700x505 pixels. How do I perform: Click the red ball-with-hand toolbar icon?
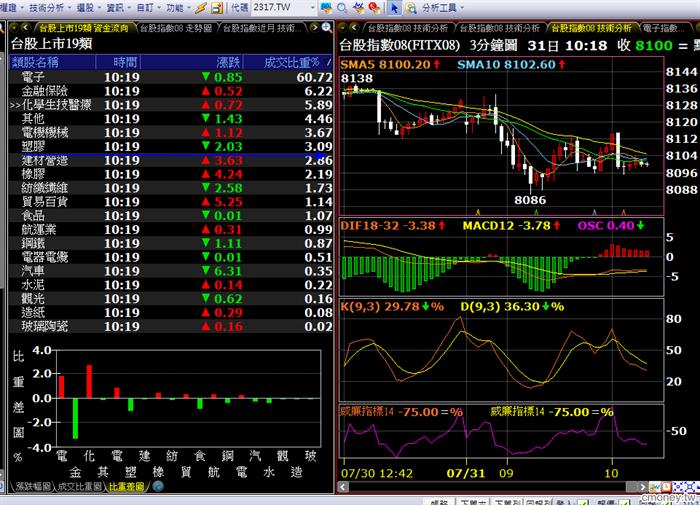[x=374, y=8]
